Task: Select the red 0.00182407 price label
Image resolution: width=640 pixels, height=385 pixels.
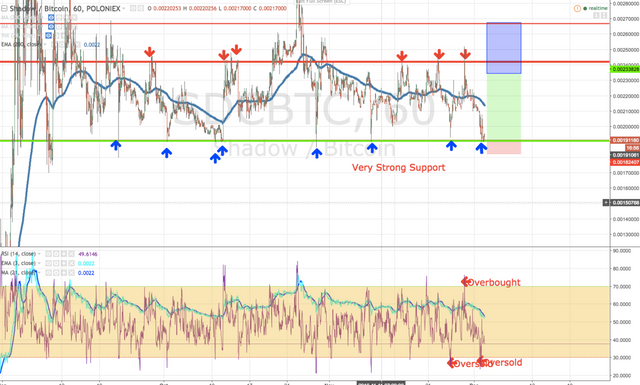Action: tap(625, 162)
